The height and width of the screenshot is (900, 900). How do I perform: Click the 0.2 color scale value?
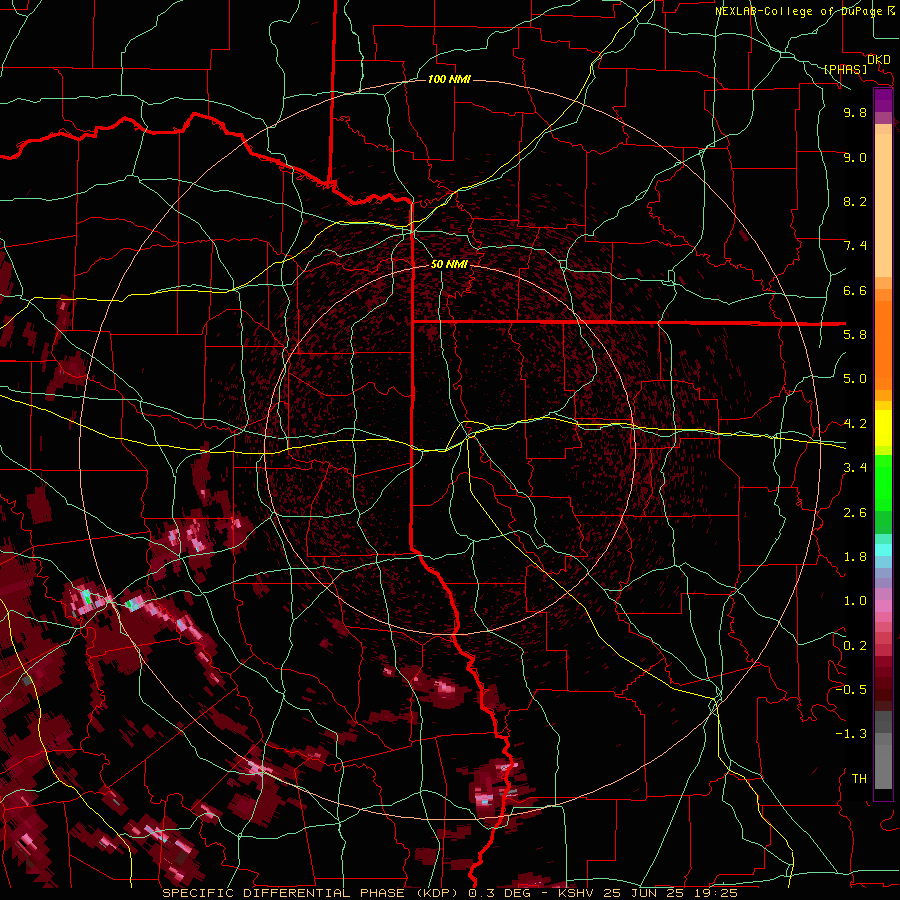click(x=855, y=645)
